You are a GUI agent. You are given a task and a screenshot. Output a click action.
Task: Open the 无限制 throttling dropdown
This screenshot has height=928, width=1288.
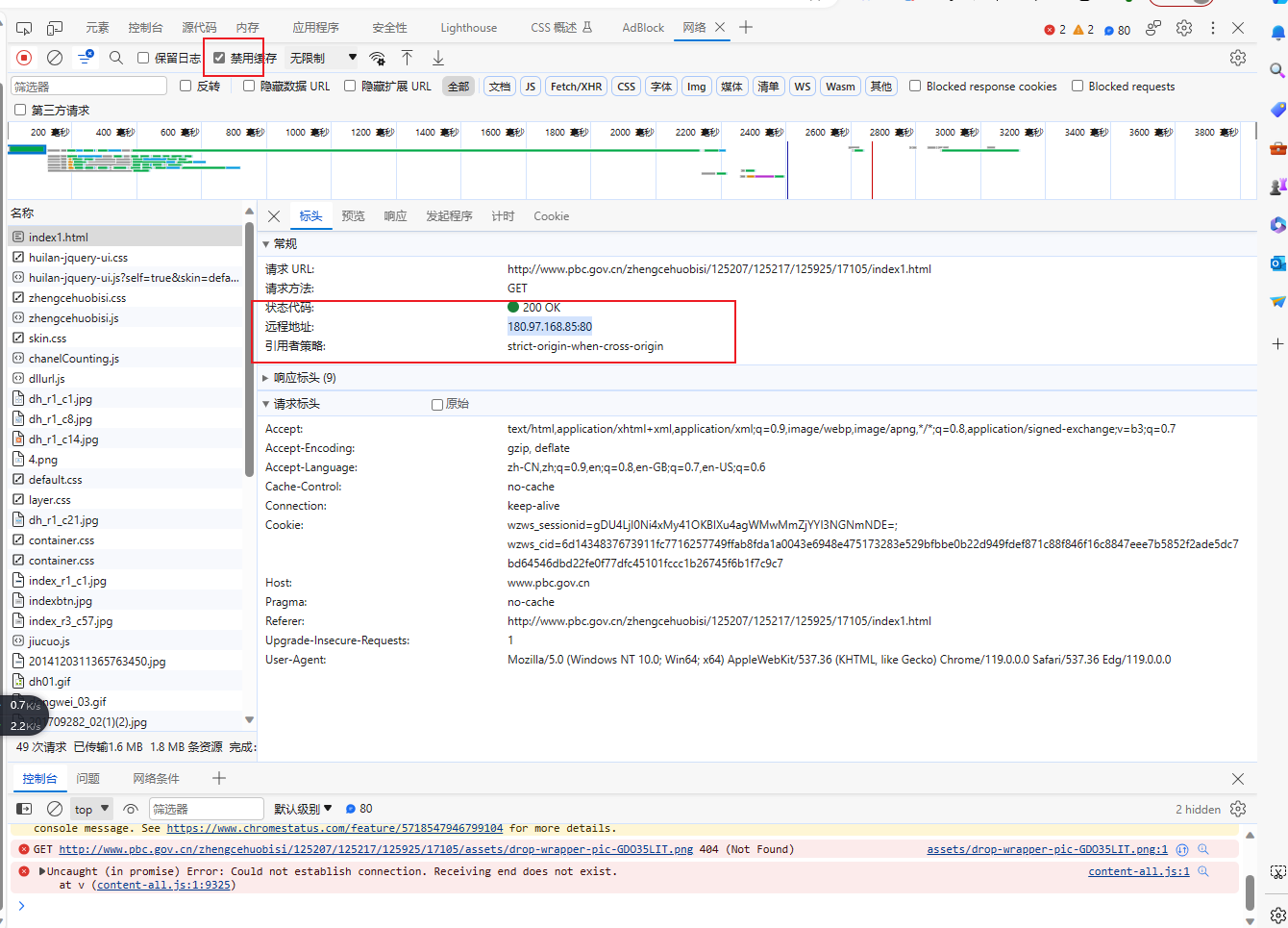click(323, 58)
